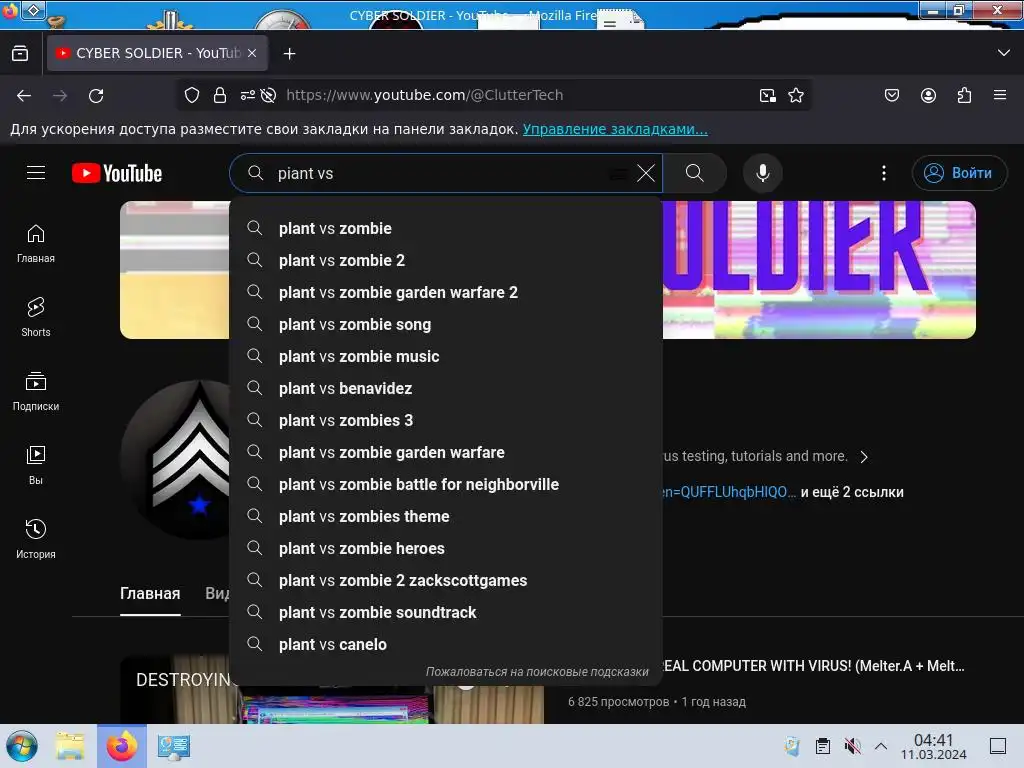Screen dimensions: 1024x768
Task: Select suggestion plant vs zombie 2
Action: (446, 261)
